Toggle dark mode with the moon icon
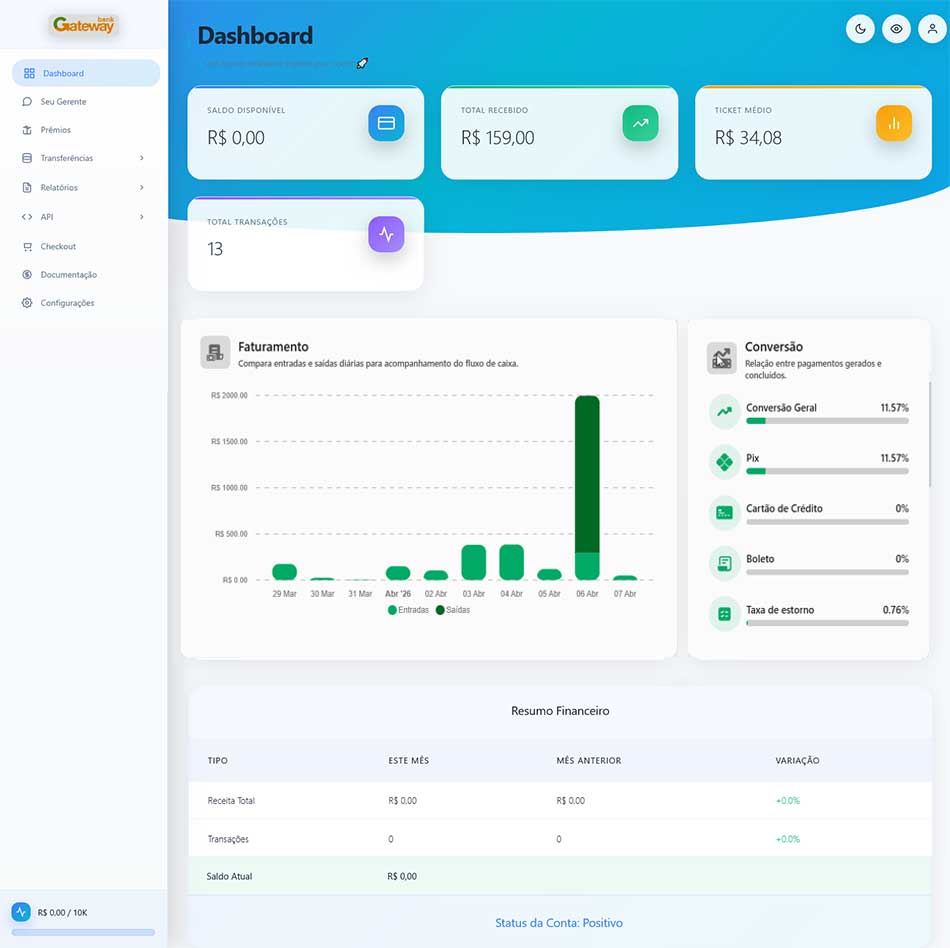This screenshot has height=948, width=950. click(860, 29)
